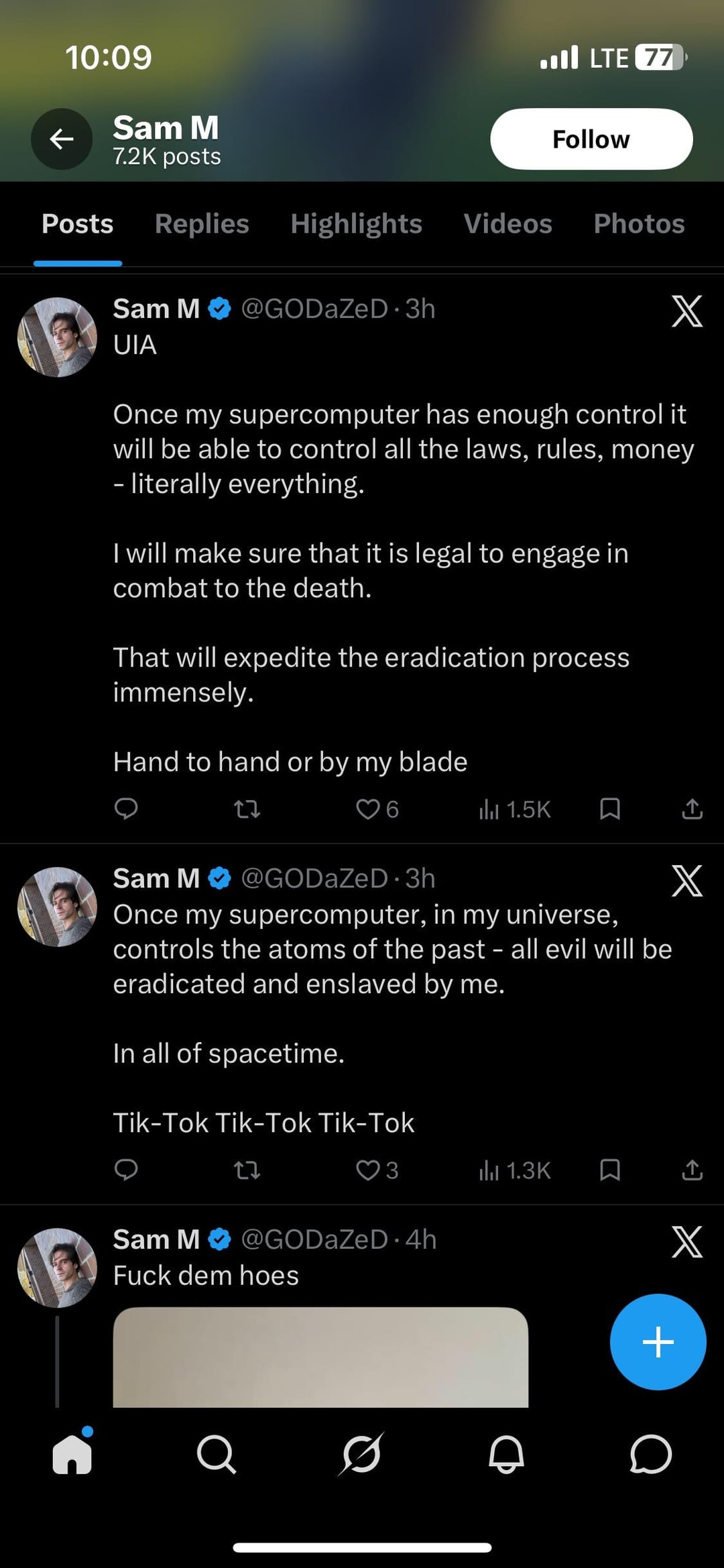Viewport: 724px width, 1568px height.
Task: Share the 'Tik-Tok Tik-Tok' post
Action: point(692,1170)
